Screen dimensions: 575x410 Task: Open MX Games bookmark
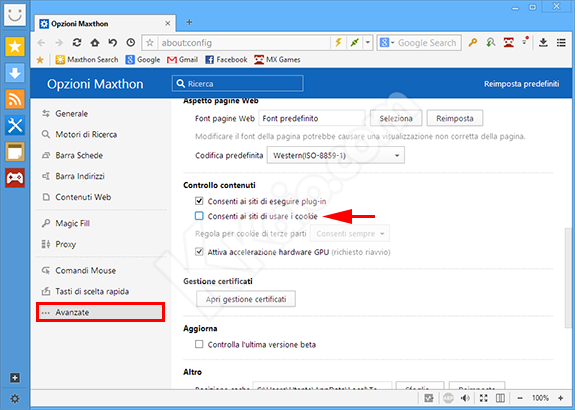point(277,59)
